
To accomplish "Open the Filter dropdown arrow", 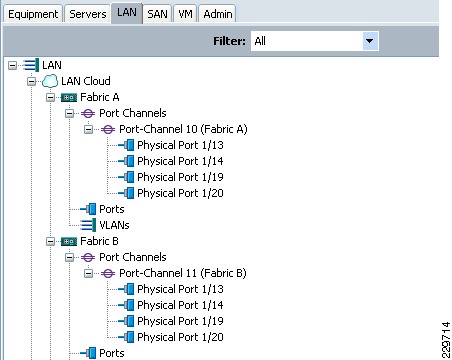I will click(x=369, y=41).
